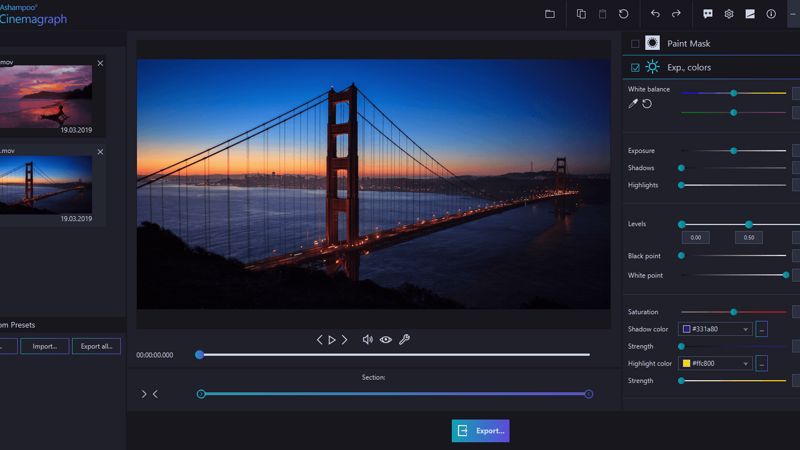Image resolution: width=800 pixels, height=450 pixels.
Task: Select the sunset beach video thumbnail
Action: (x=46, y=96)
